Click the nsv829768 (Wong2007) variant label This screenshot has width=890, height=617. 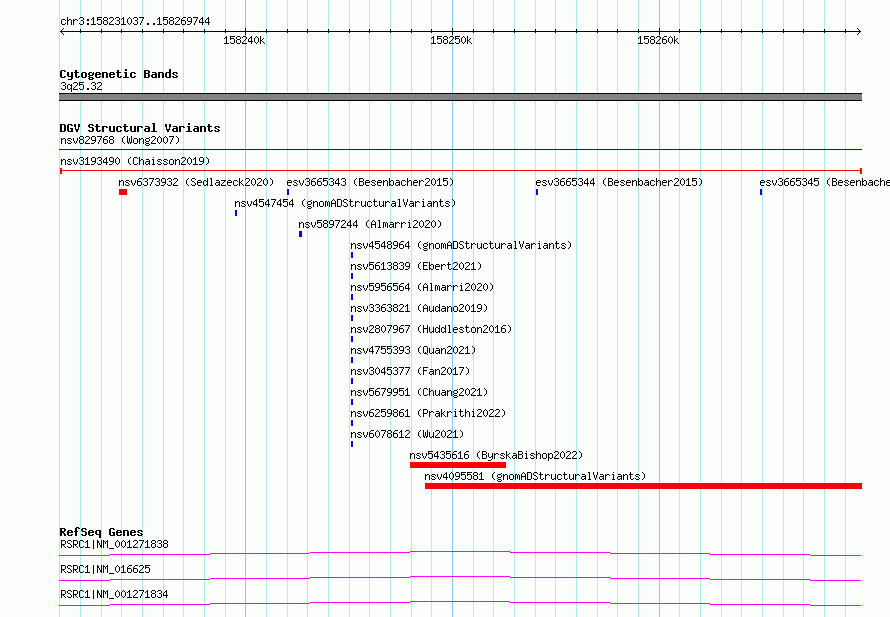click(x=120, y=140)
